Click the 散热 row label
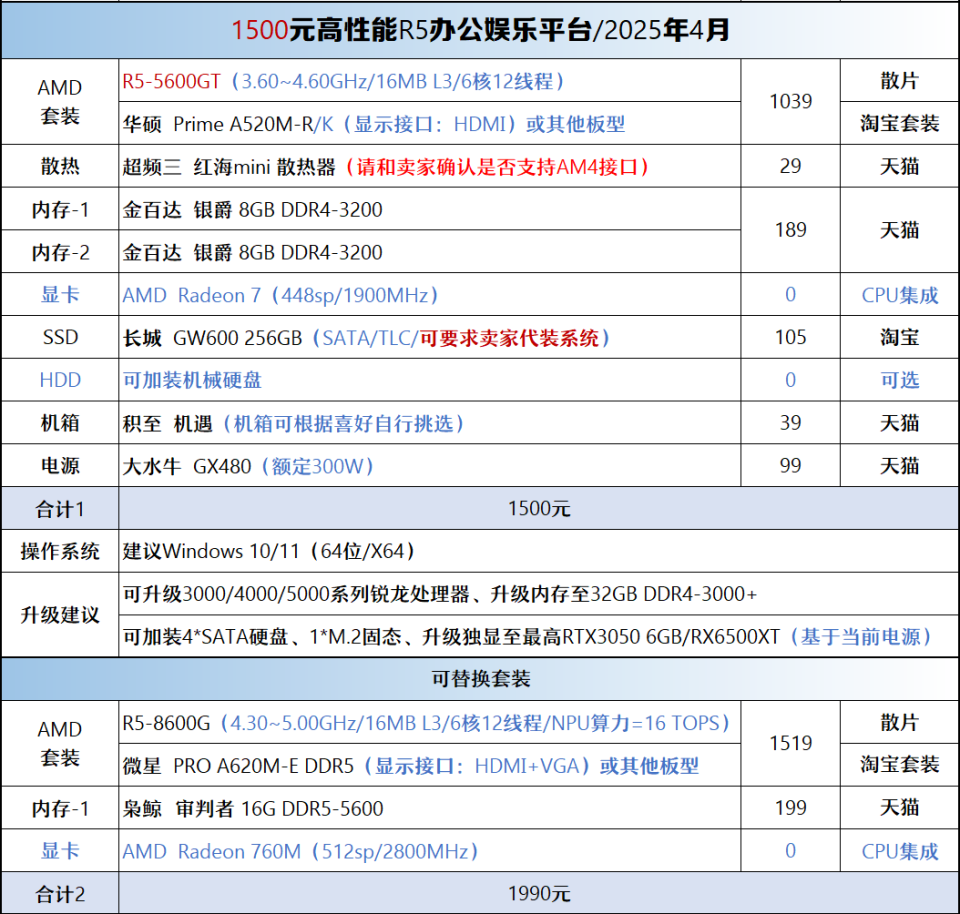Image resolution: width=960 pixels, height=914 pixels. pos(59,166)
